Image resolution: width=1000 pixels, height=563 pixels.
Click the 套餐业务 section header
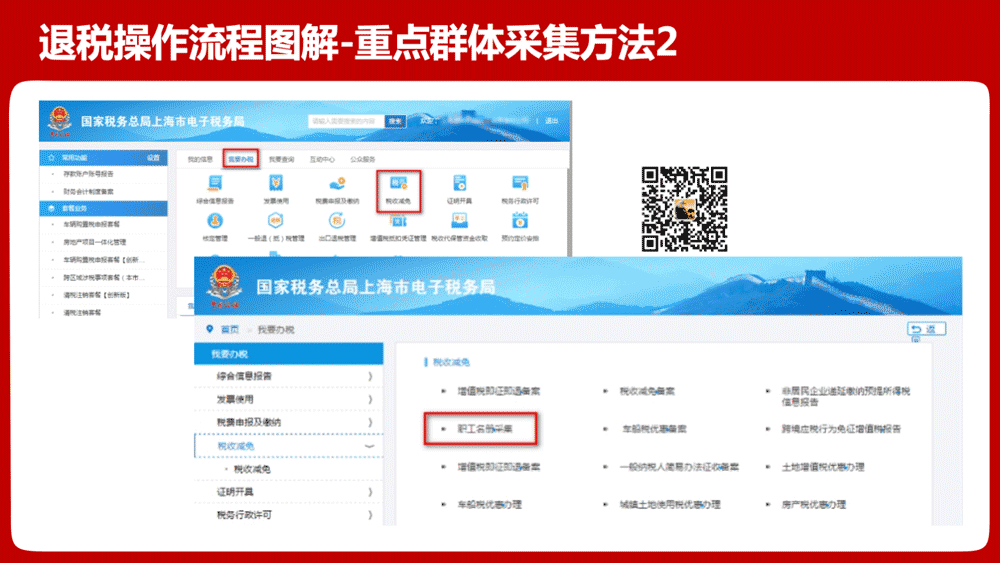tap(103, 208)
